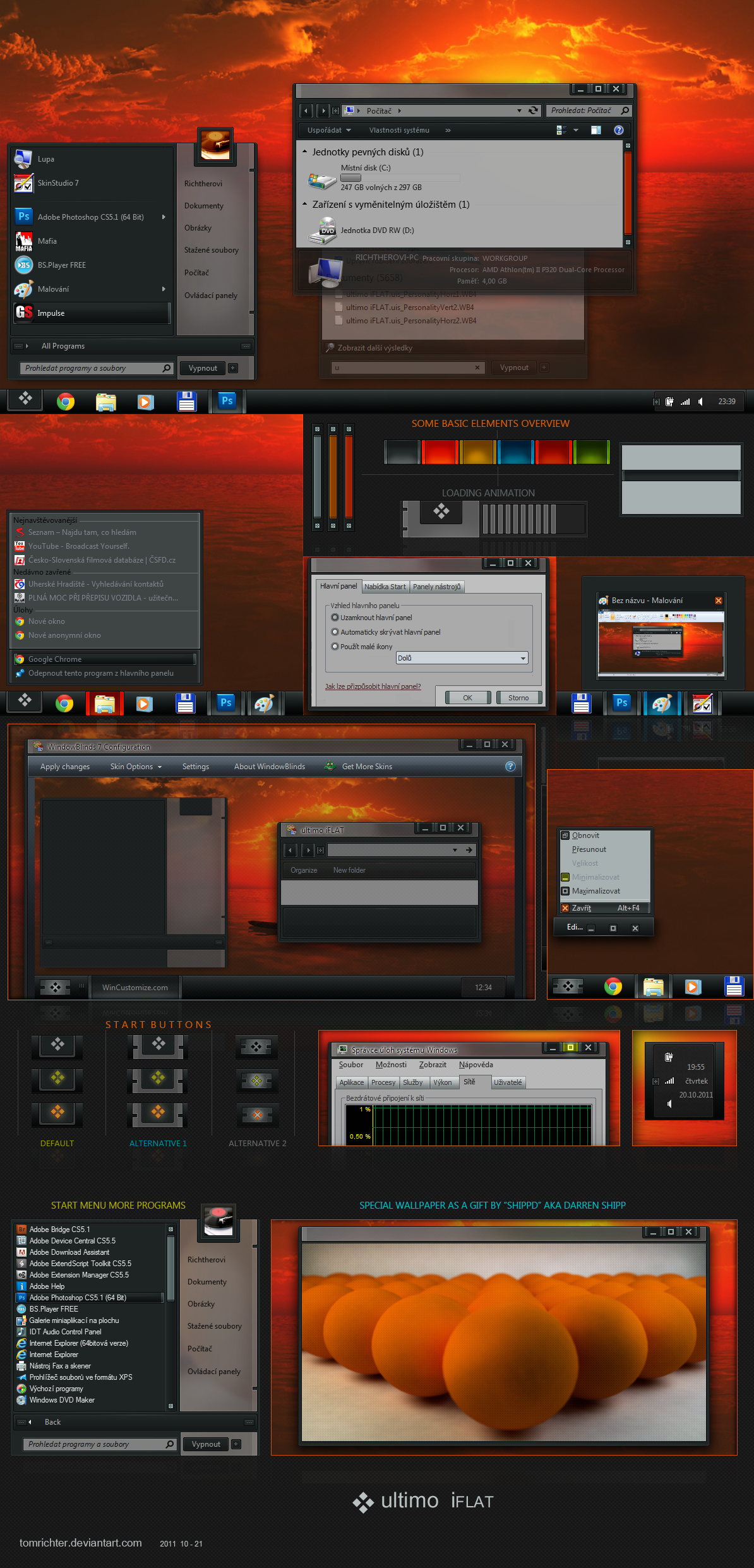Click the Bez názvu - Malování preview thumbnail
Image resolution: width=754 pixels, height=1568 pixels.
[661, 643]
